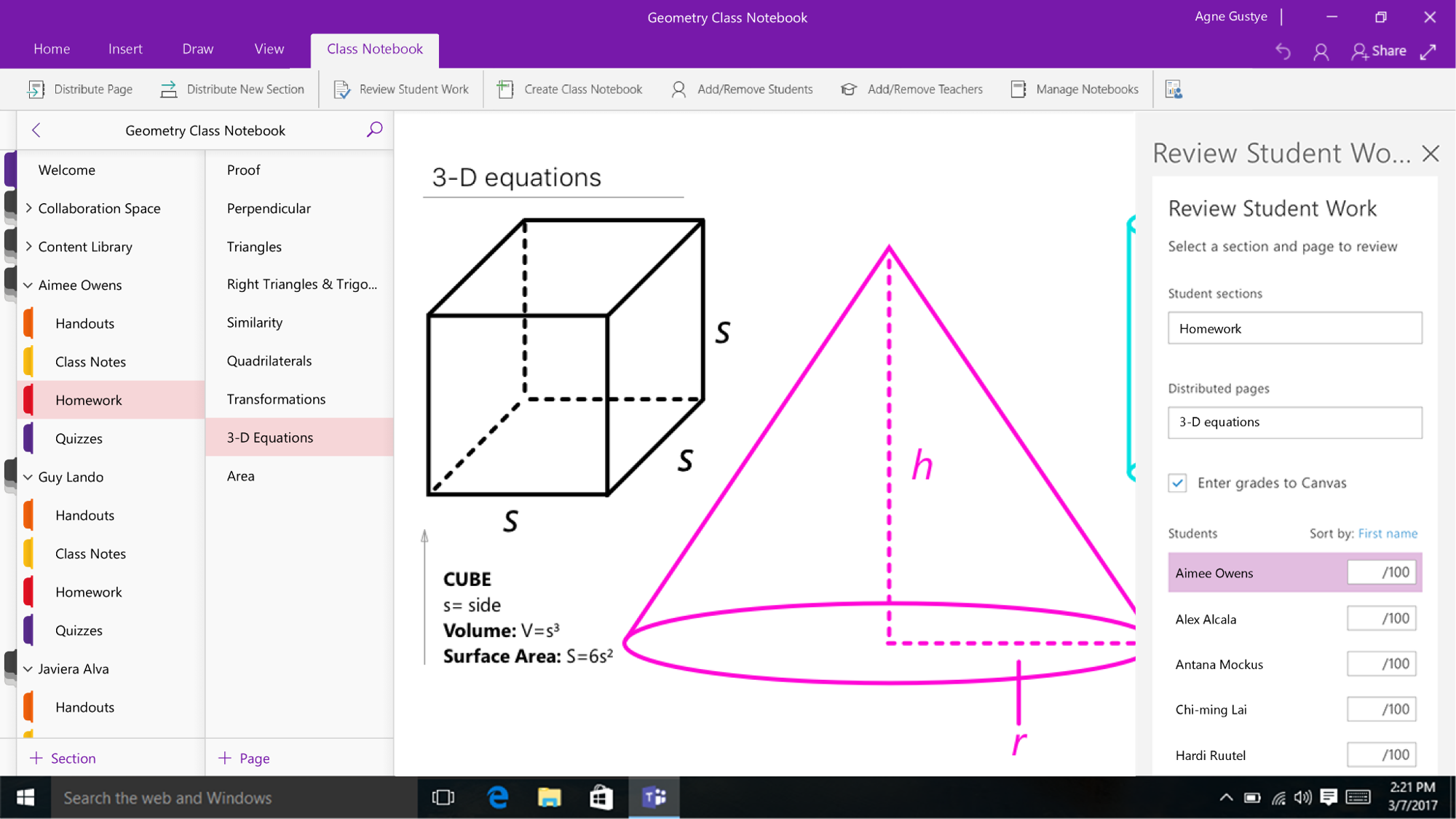Viewport: 1456px width, 819px height.
Task: Click the Distribute New Section icon
Action: 169,89
